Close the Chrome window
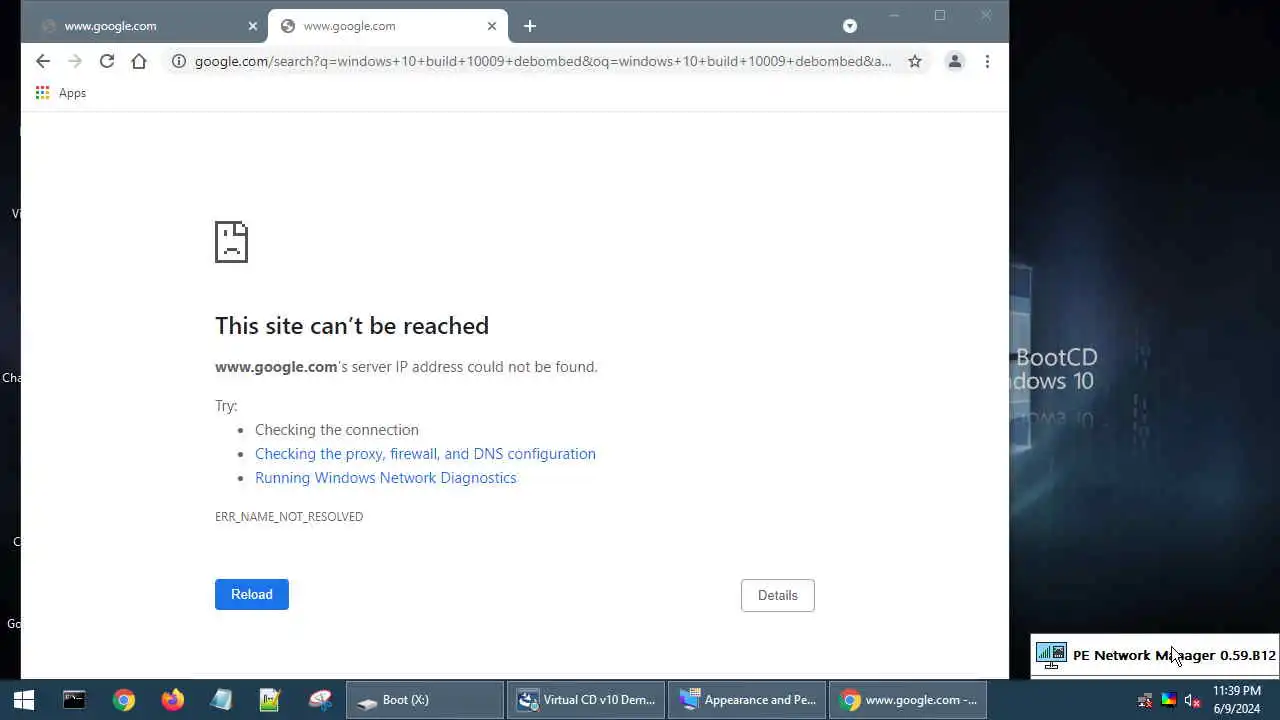 (x=986, y=15)
